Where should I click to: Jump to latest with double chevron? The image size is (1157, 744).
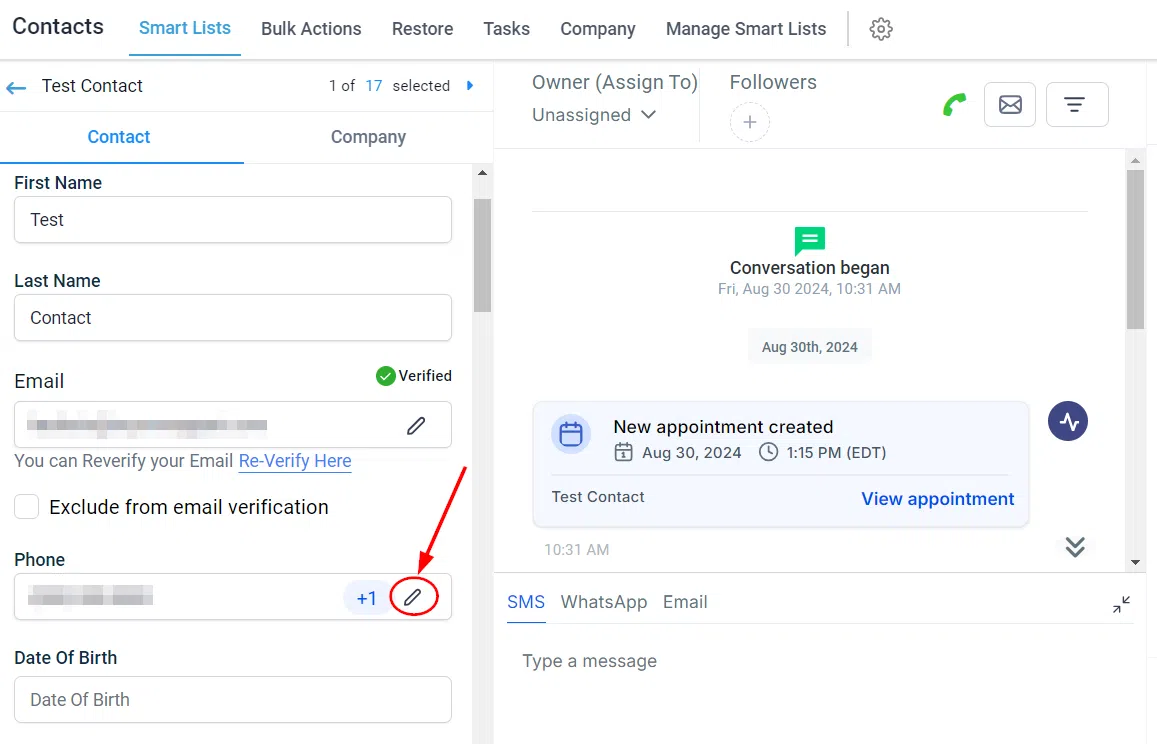point(1075,546)
